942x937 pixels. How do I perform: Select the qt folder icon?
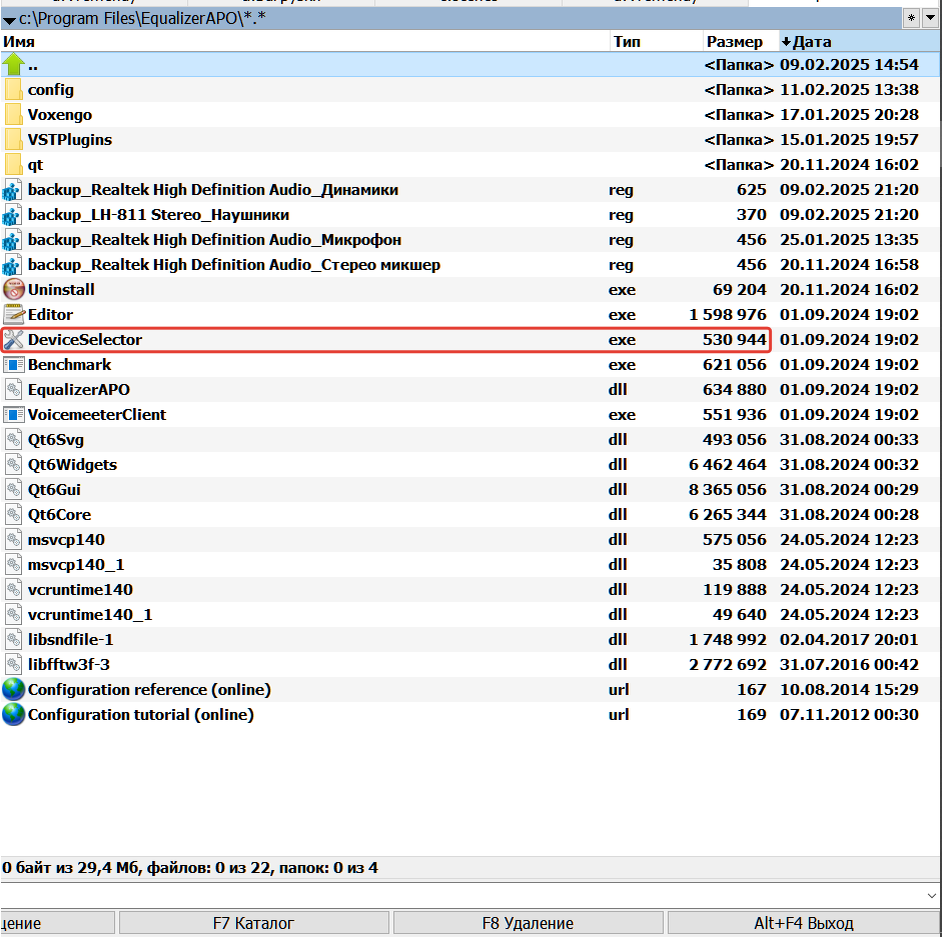[13, 165]
